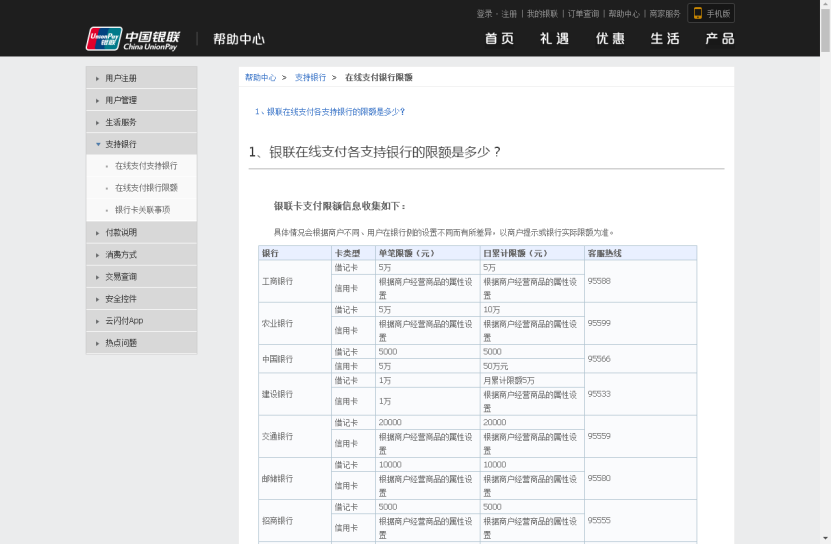Expand the 用户管理 sidebar section

click(142, 100)
